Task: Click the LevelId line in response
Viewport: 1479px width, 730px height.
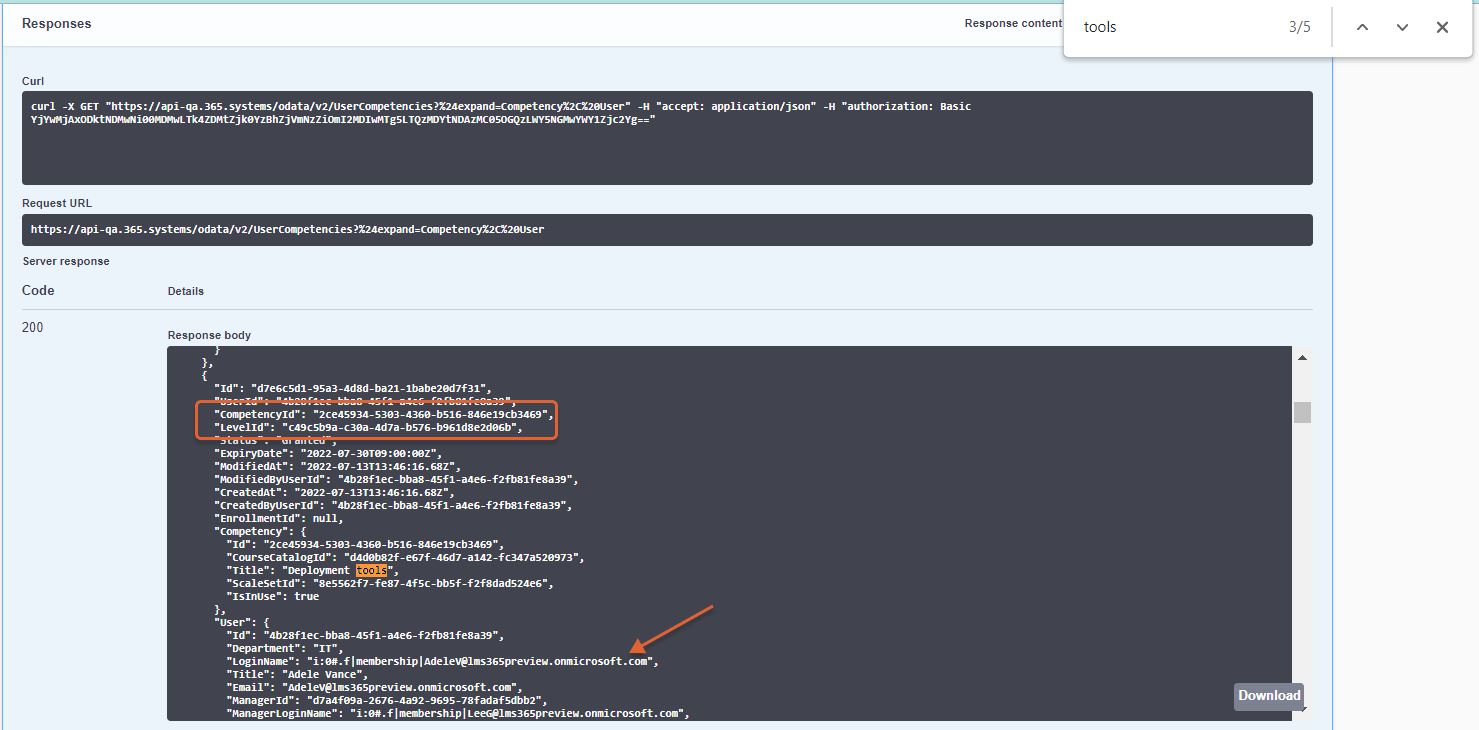Action: click(x=368, y=428)
